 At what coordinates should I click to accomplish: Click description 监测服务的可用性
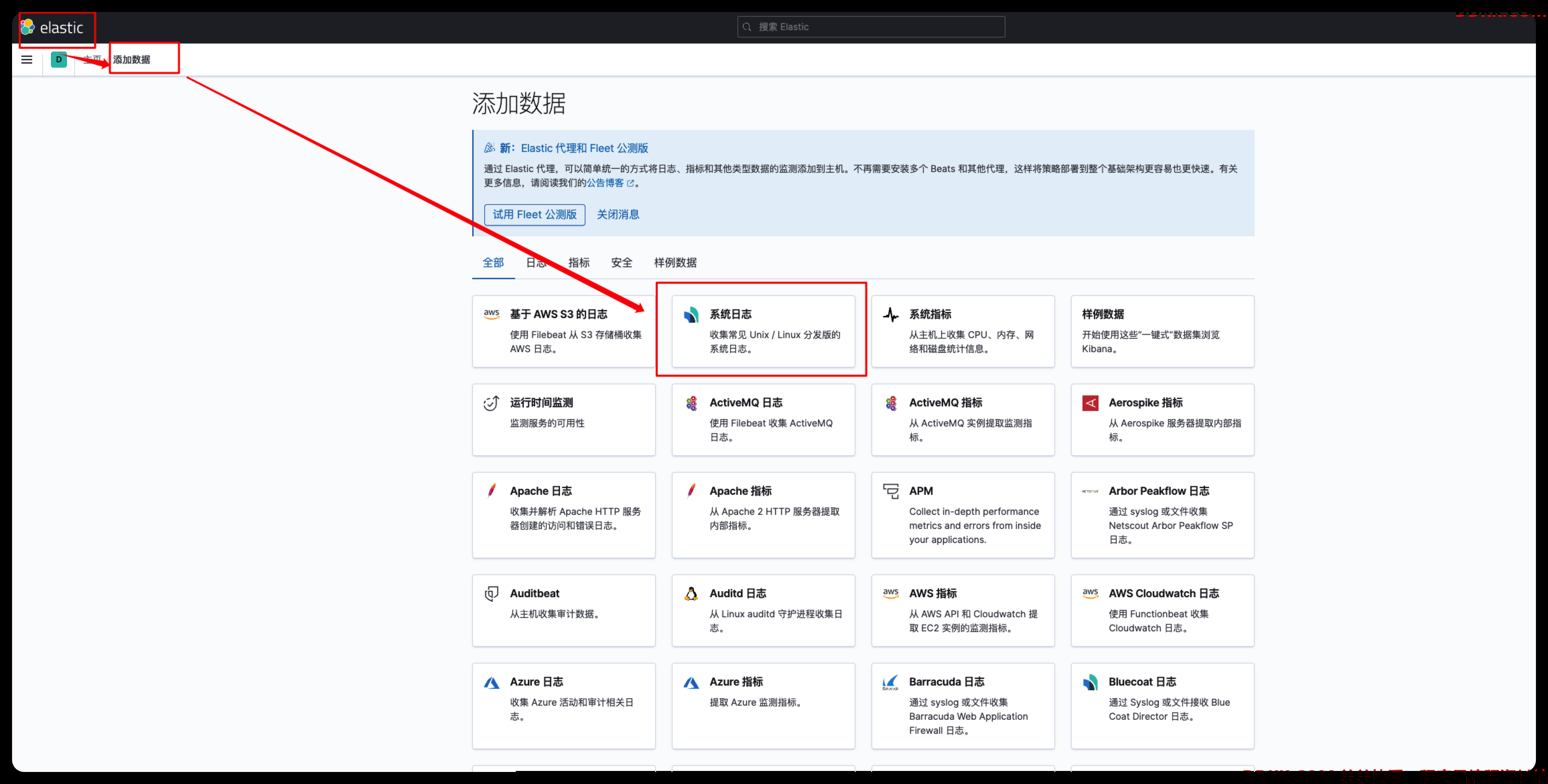click(x=547, y=423)
